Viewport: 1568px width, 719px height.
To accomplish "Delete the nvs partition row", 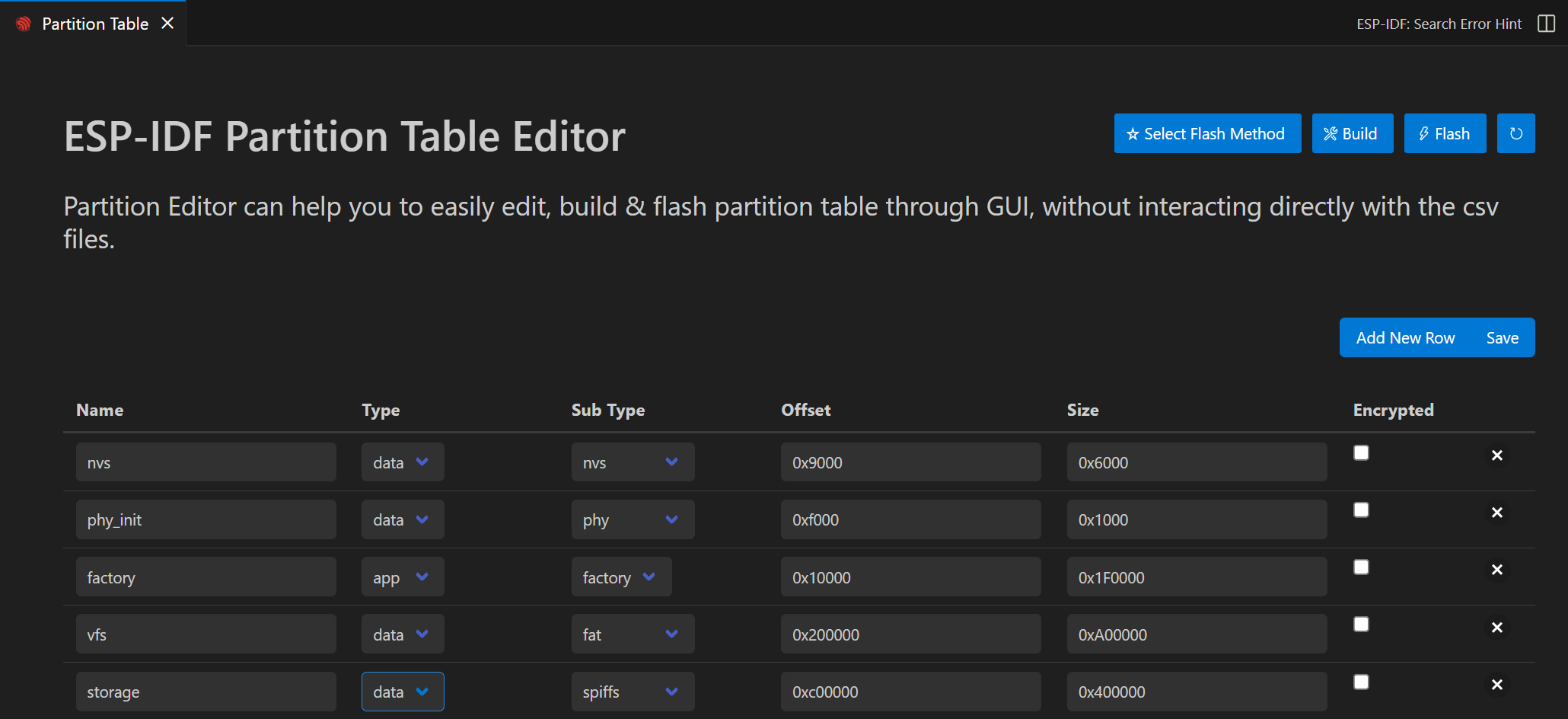I will coord(1496,455).
